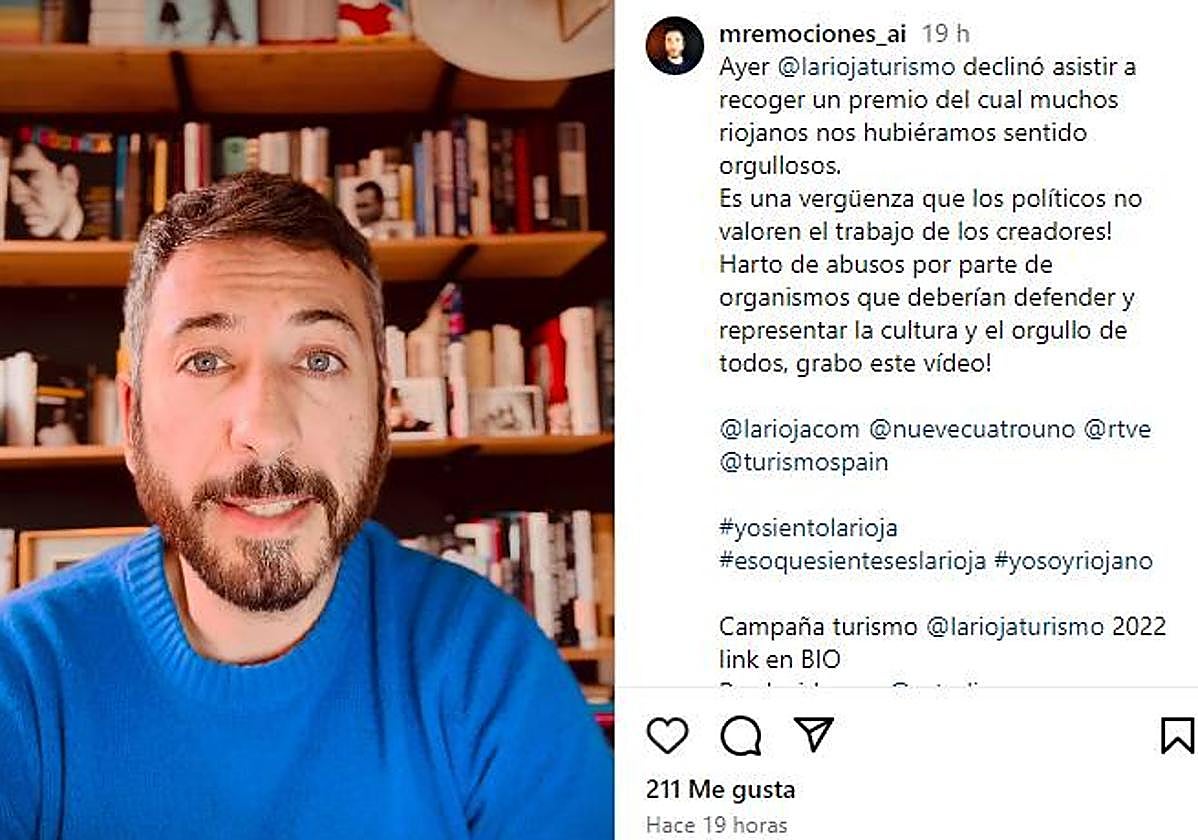Play the video of man in blue sweater
Viewport: 1198px width, 840px height.
point(306,420)
